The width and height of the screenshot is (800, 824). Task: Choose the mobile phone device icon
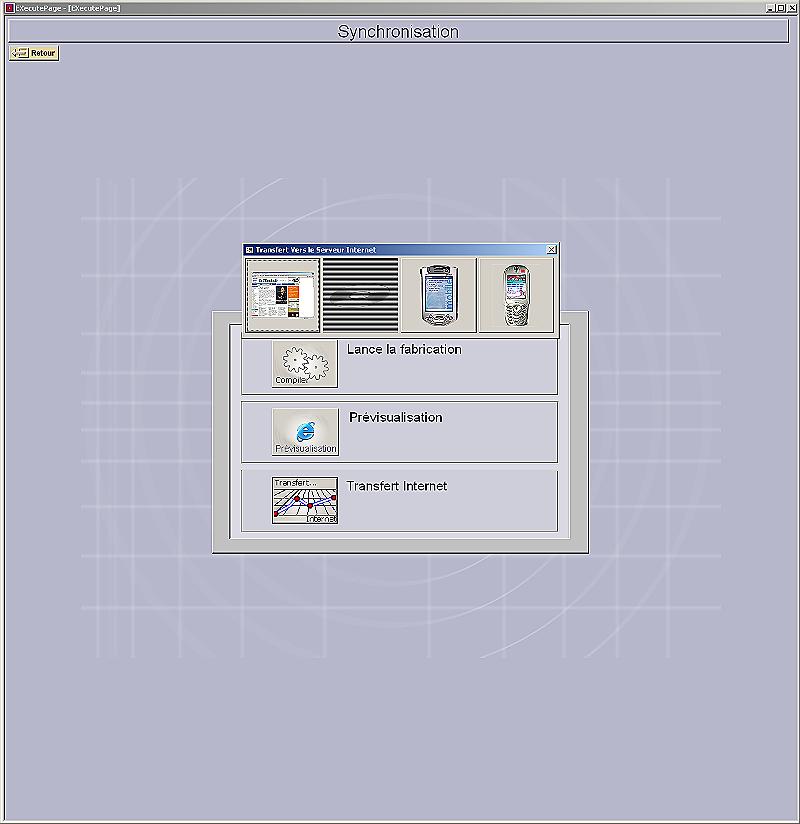516,295
